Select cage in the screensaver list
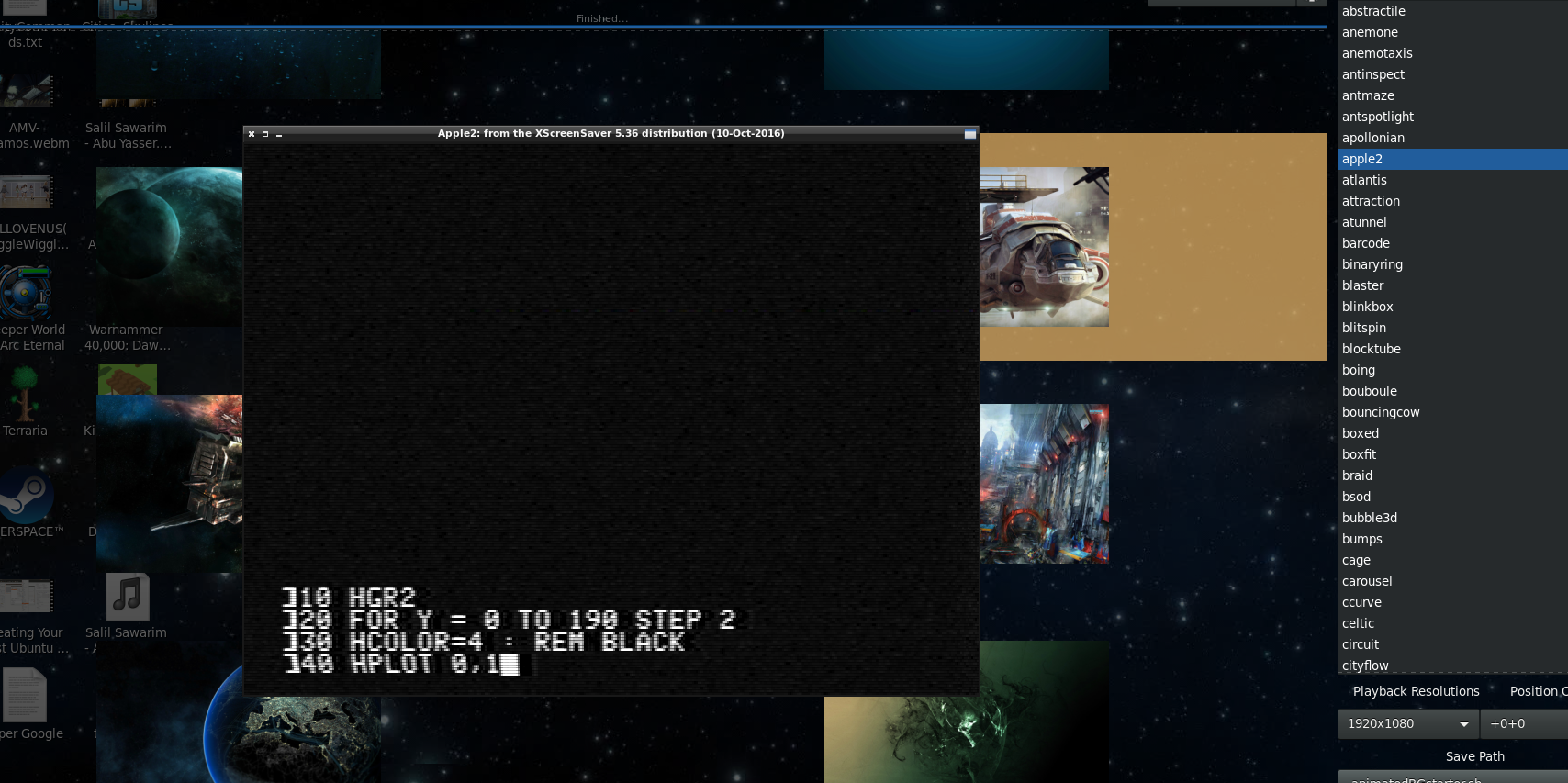 (1452, 560)
